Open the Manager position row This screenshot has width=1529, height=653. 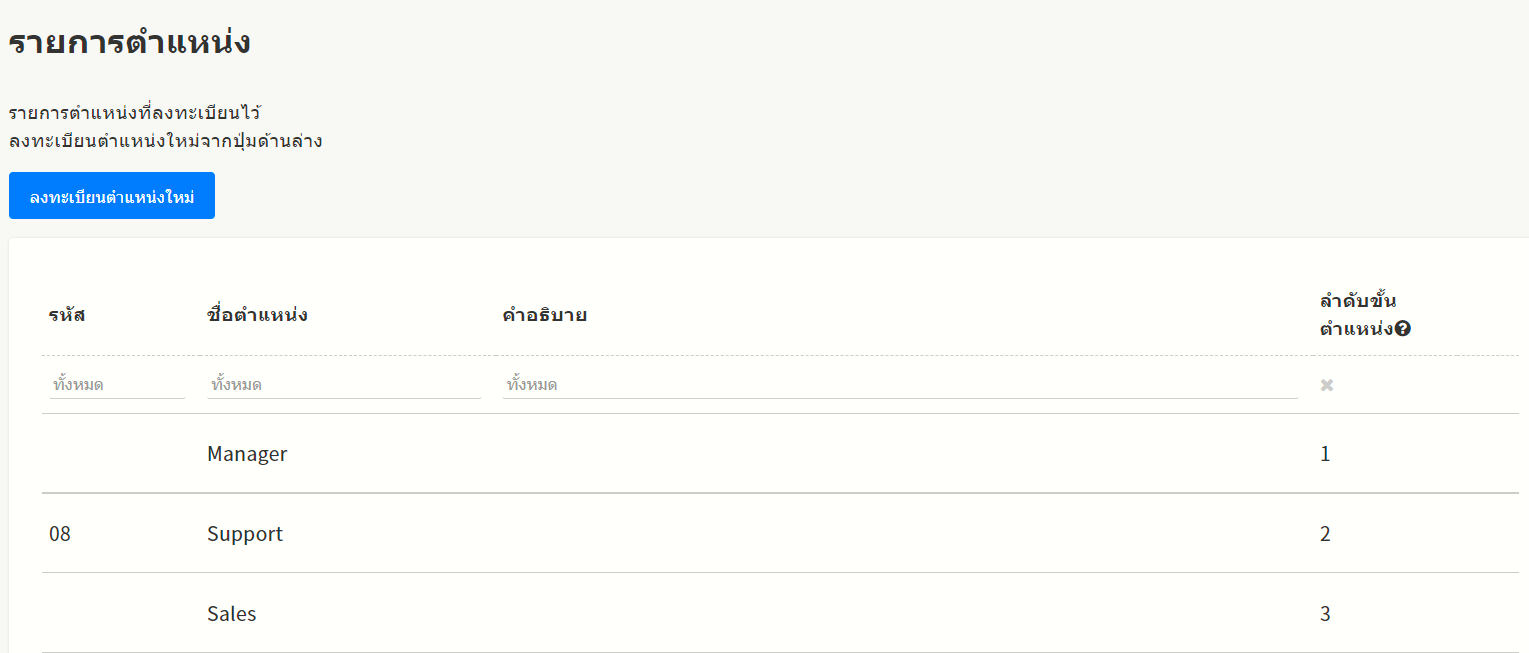tap(247, 454)
